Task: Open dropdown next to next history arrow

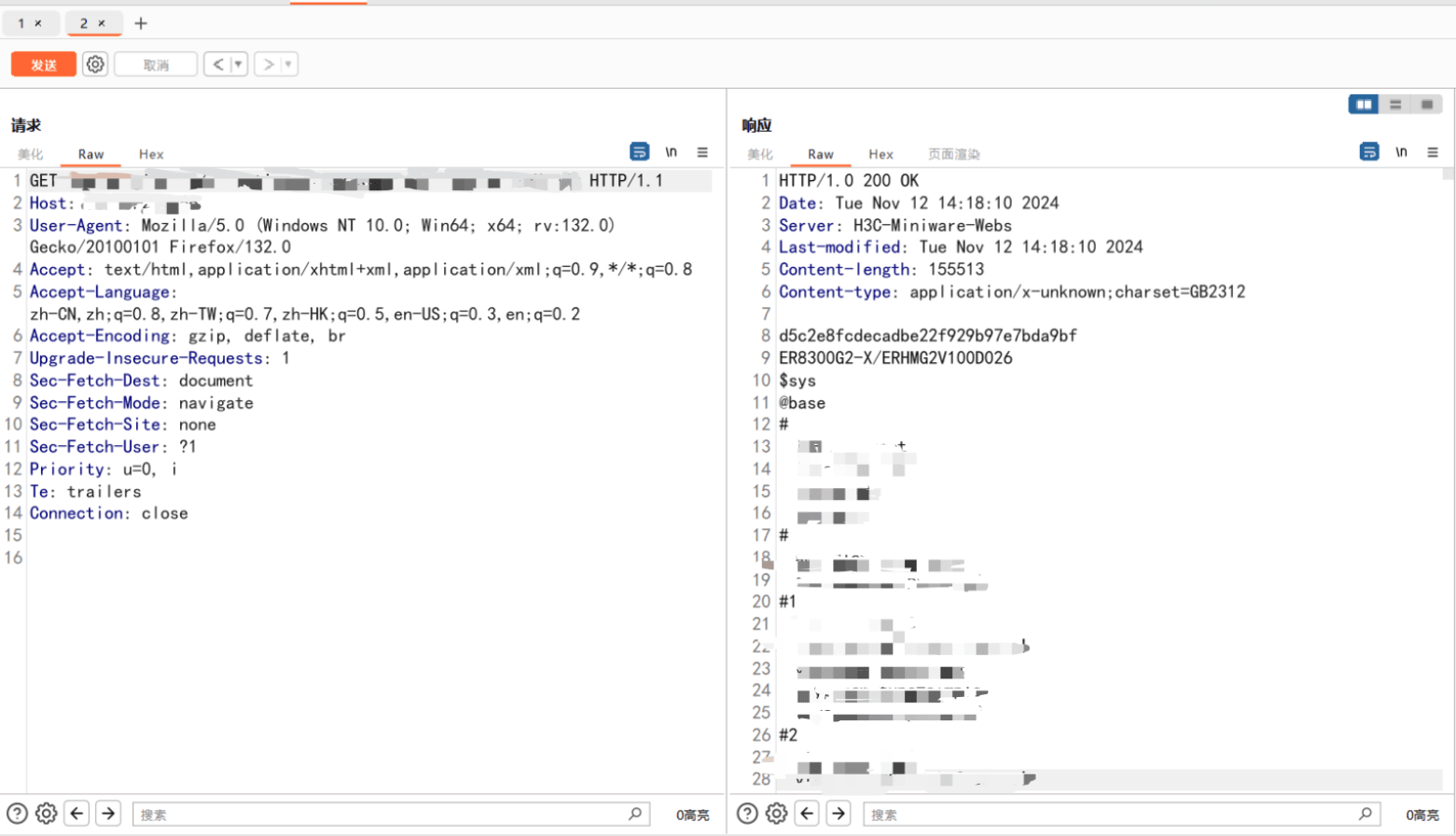Action: pos(289,64)
